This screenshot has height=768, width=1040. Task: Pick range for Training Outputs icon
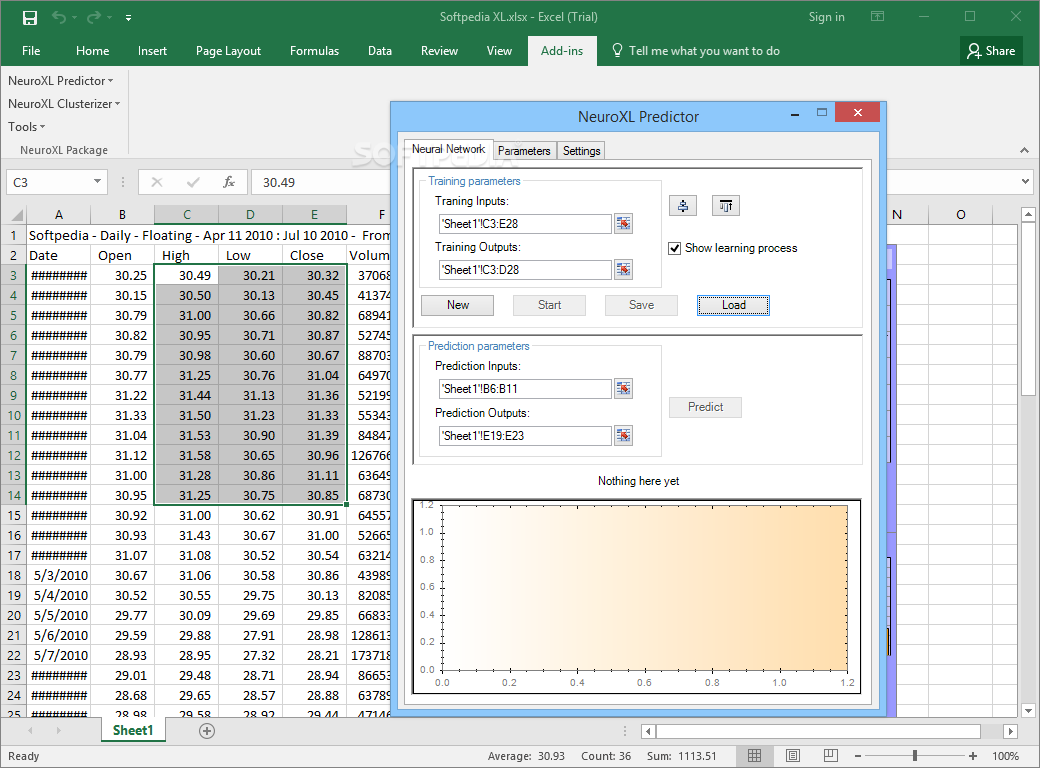623,269
